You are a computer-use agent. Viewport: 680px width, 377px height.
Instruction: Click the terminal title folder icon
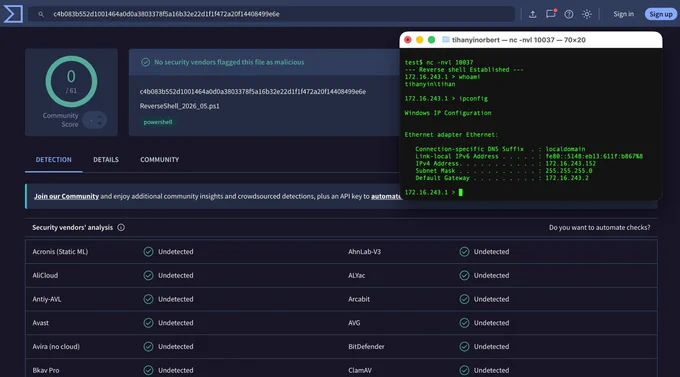pos(445,39)
